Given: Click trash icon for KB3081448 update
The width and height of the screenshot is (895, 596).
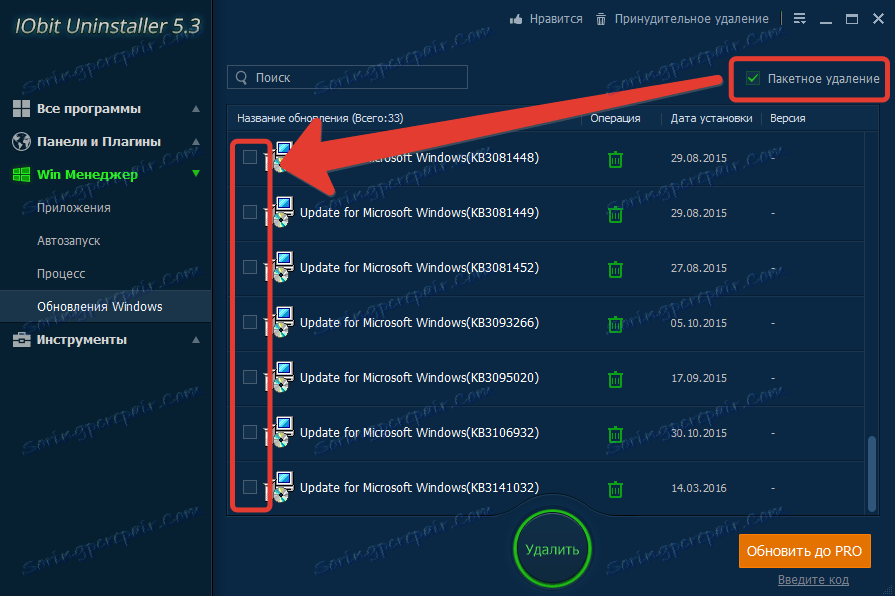Looking at the screenshot, I should pos(615,159).
